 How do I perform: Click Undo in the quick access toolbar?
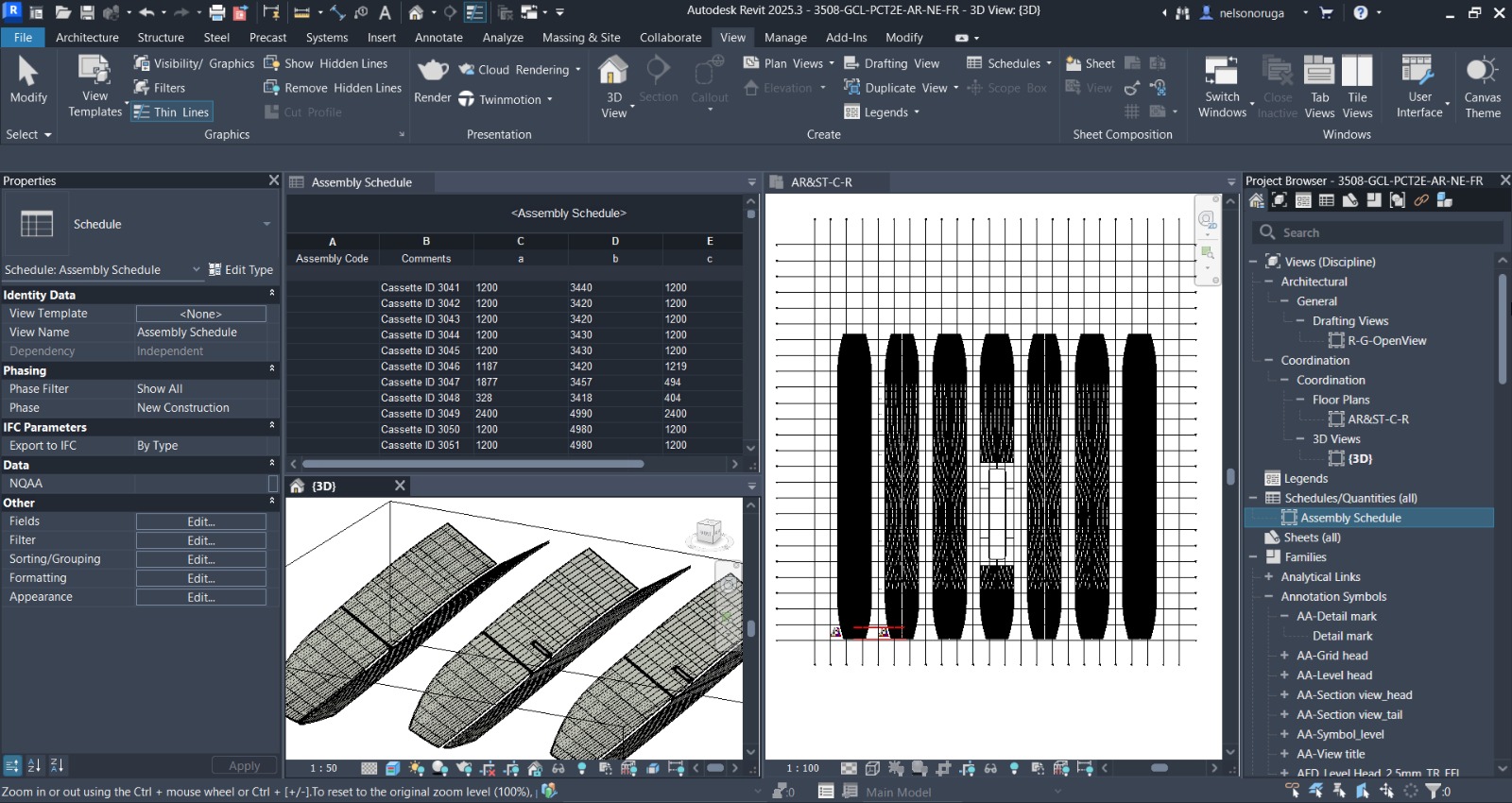(146, 12)
